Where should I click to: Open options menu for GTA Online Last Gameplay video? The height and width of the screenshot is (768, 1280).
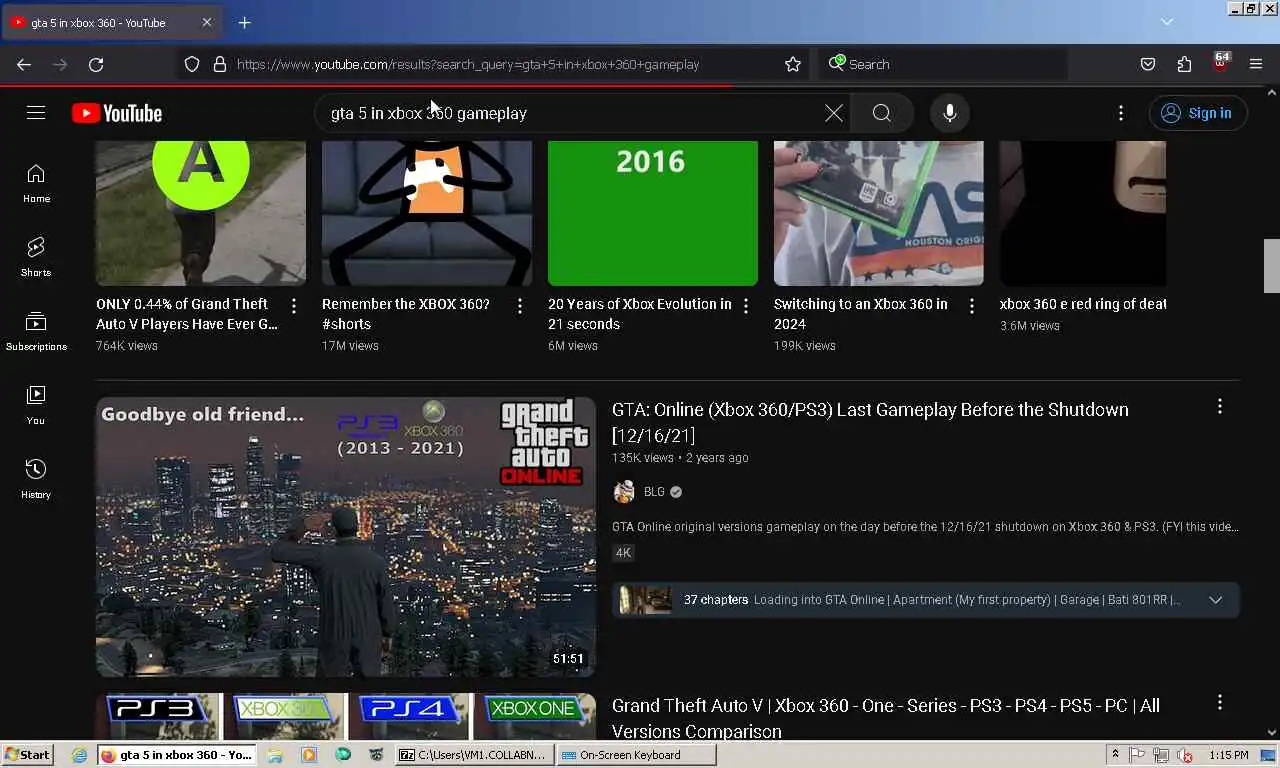[1219, 406]
